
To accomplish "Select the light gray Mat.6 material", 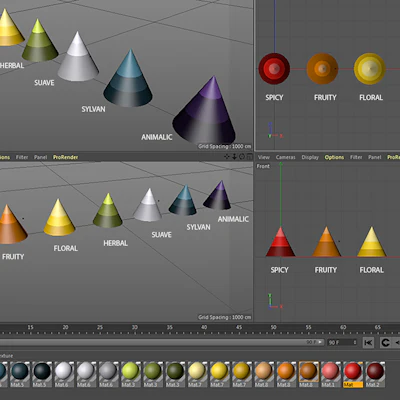I will tap(86, 374).
